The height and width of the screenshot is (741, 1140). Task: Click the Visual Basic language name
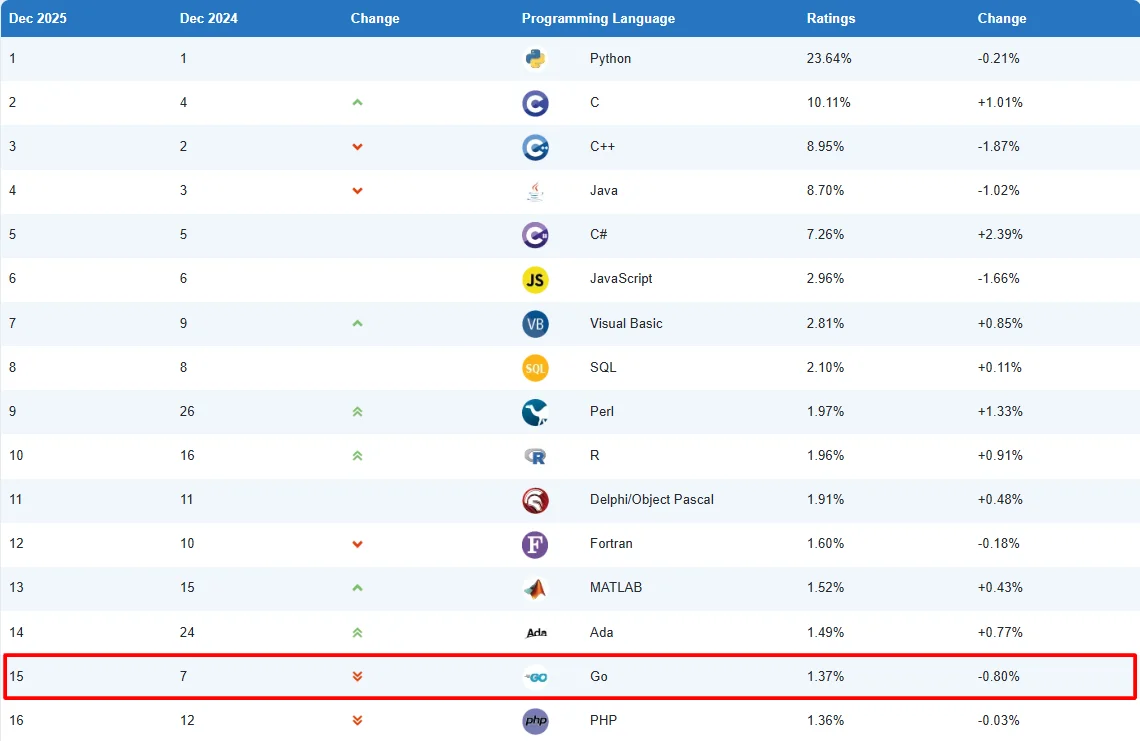(626, 323)
